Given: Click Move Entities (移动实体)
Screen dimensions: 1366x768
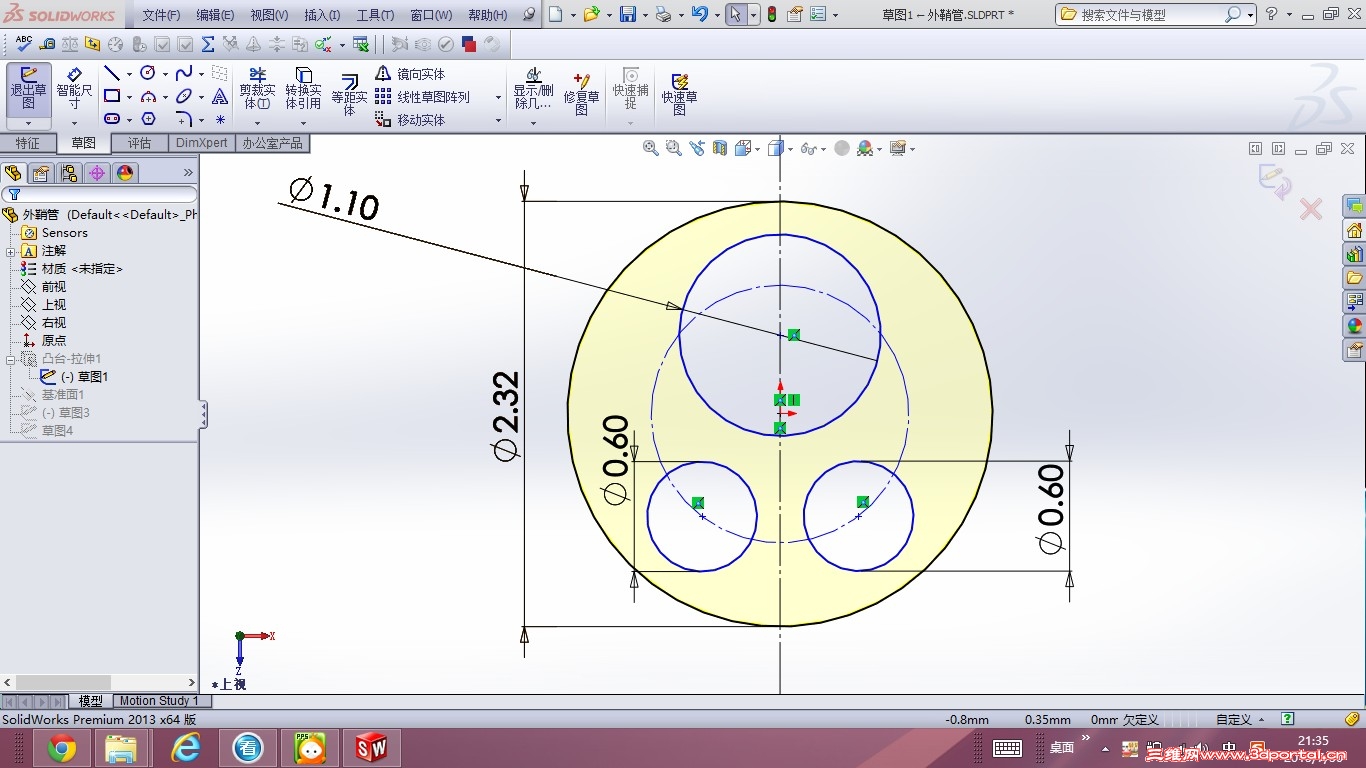Looking at the screenshot, I should point(410,120).
